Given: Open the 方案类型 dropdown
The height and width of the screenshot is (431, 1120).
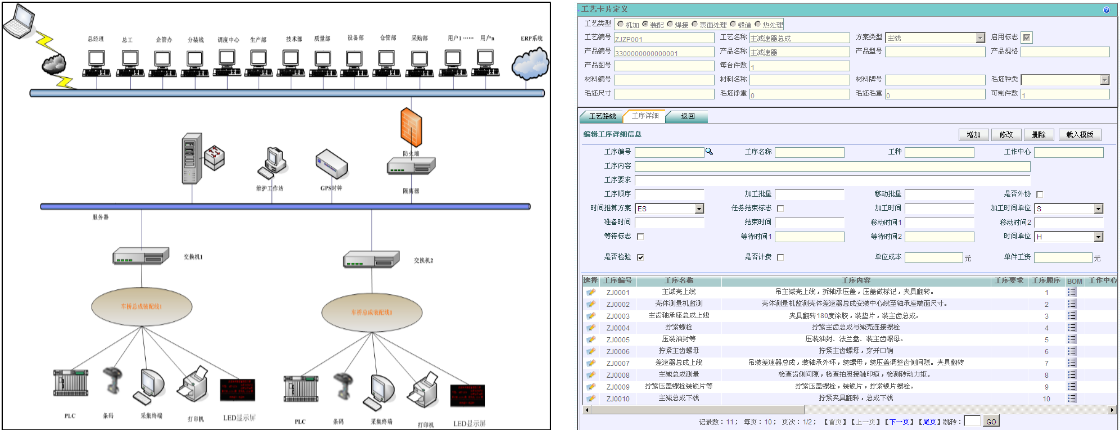Looking at the screenshot, I should click(979, 38).
